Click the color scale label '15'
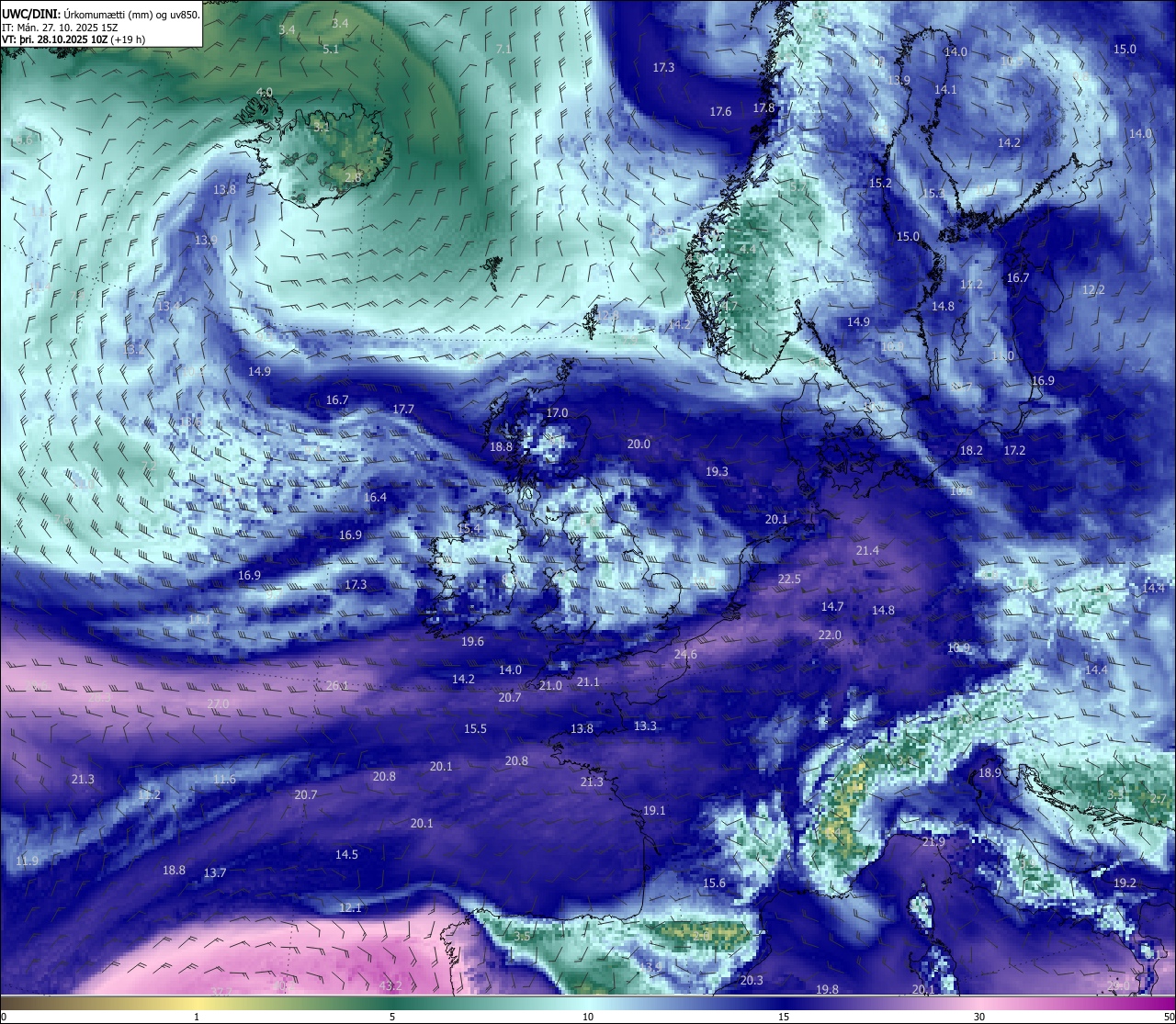Viewport: 1176px width, 1024px height. [784, 1017]
